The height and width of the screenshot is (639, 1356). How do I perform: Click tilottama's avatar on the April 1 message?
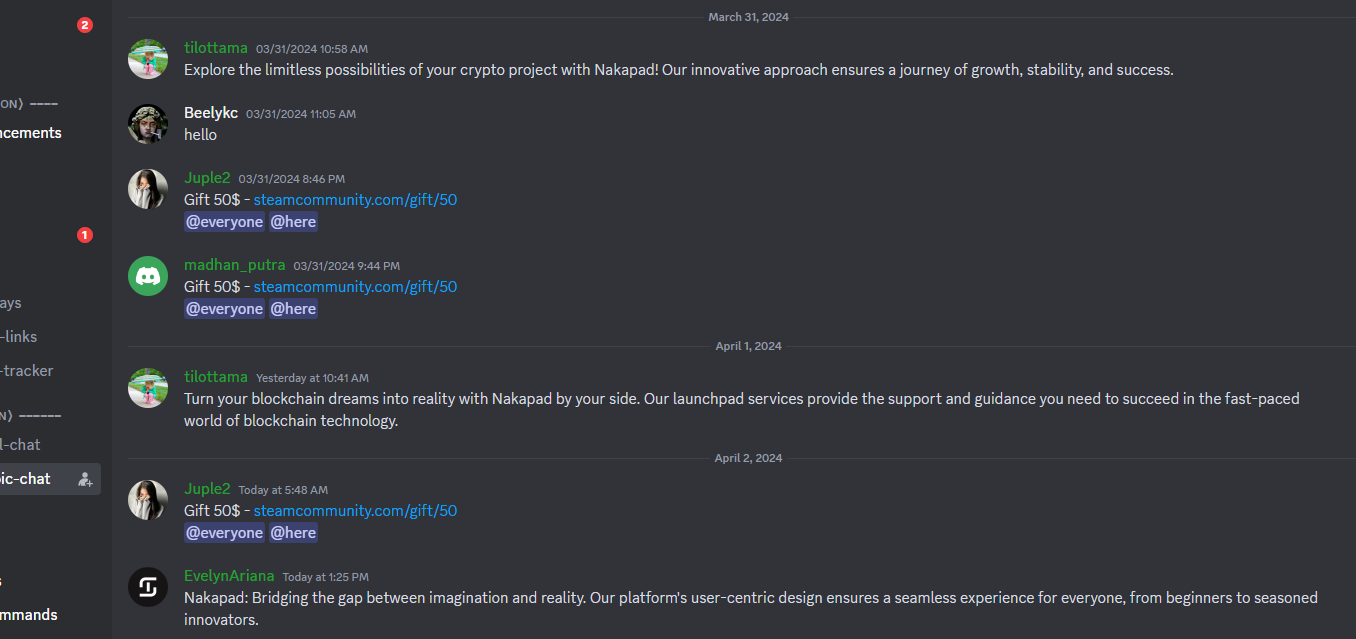point(148,388)
